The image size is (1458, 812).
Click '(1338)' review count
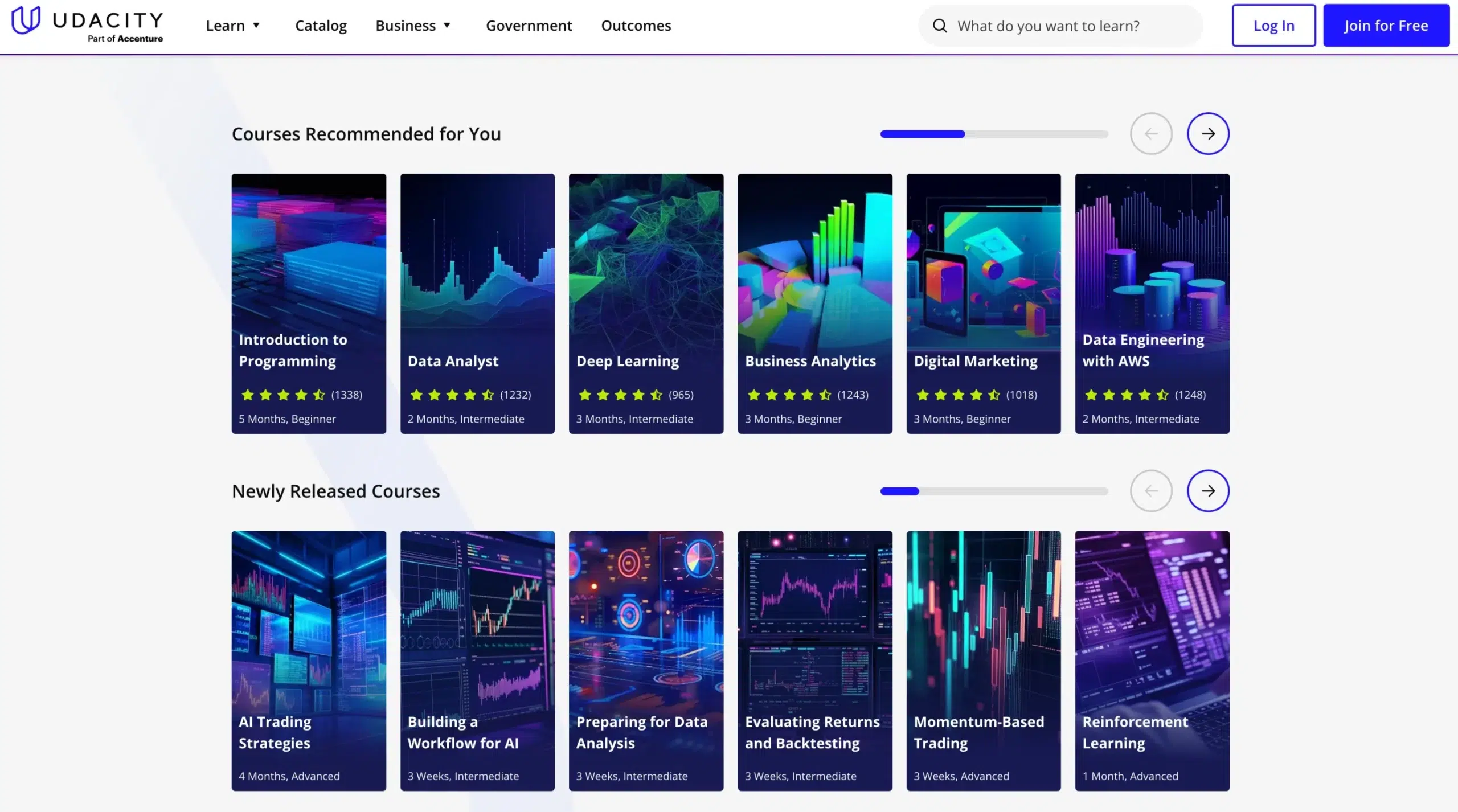point(346,395)
